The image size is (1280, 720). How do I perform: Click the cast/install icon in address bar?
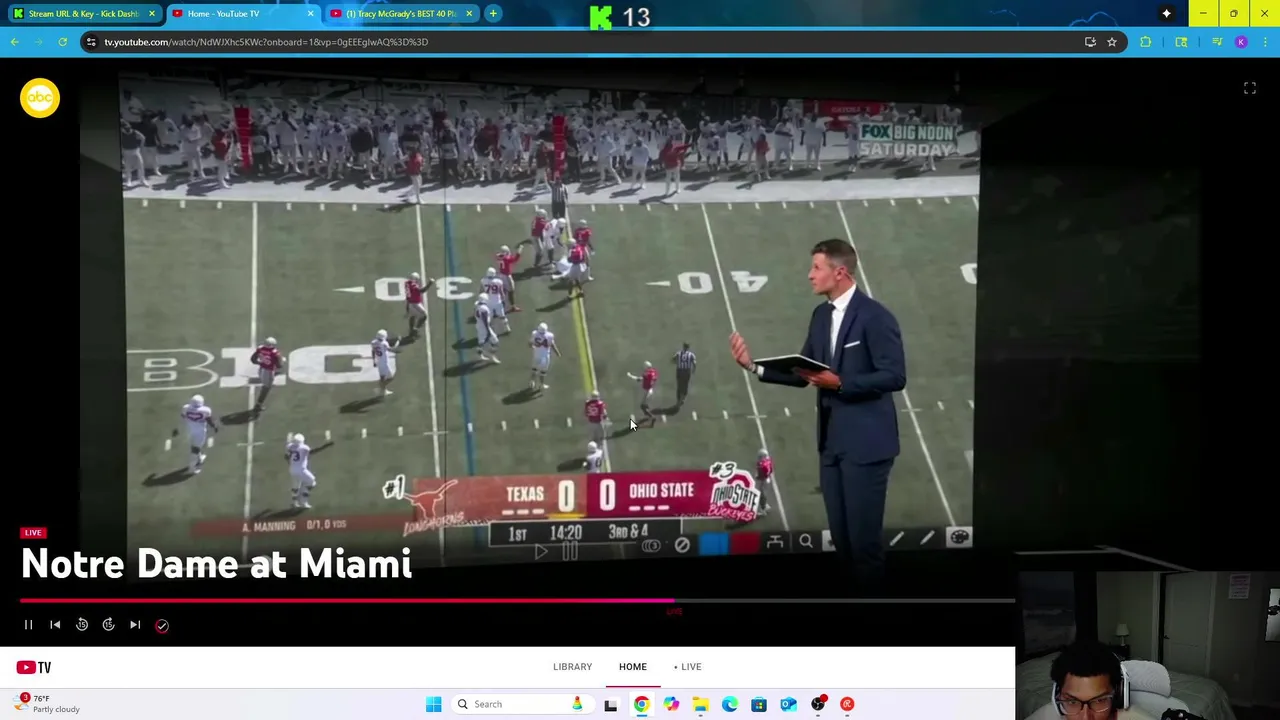click(x=1090, y=42)
